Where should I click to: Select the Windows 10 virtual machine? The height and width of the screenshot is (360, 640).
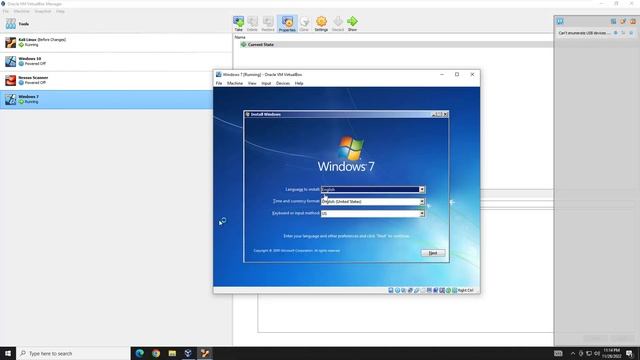click(116, 61)
